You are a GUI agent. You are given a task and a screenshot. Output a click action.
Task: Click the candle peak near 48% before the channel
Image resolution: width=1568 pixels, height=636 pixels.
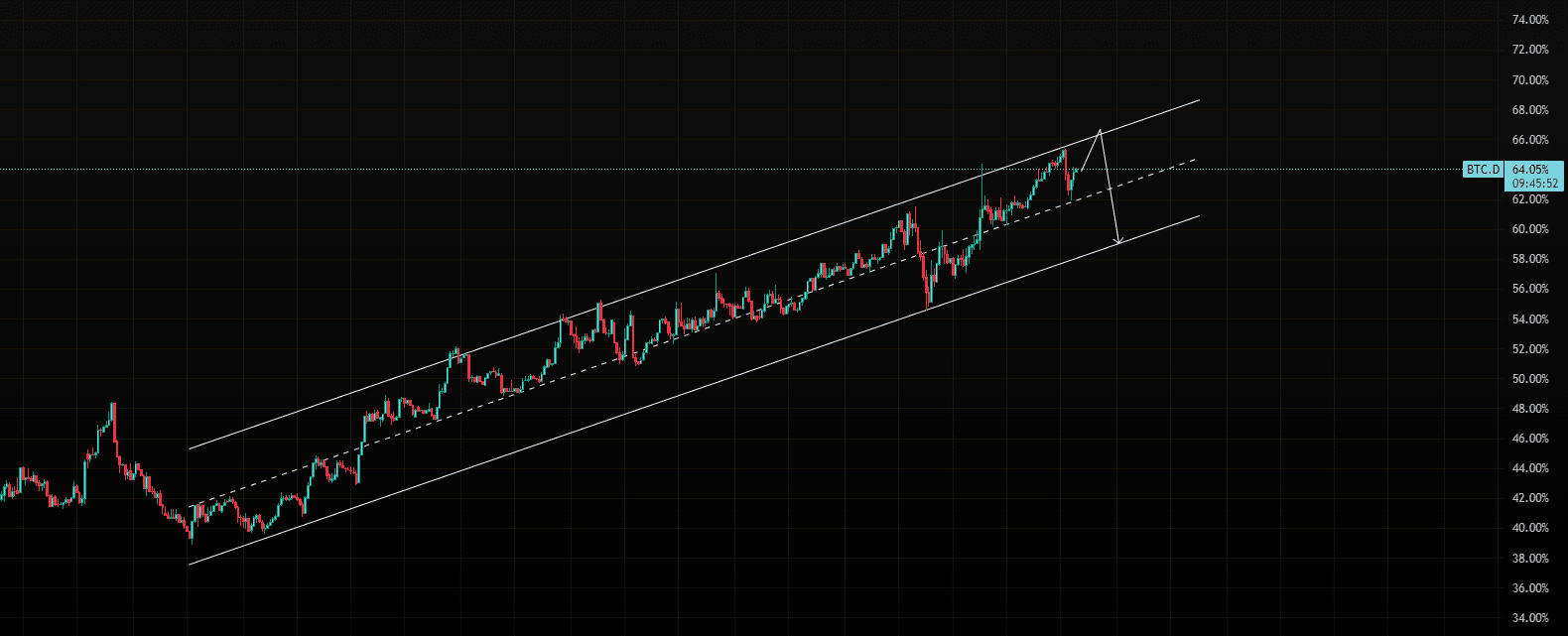113,412
